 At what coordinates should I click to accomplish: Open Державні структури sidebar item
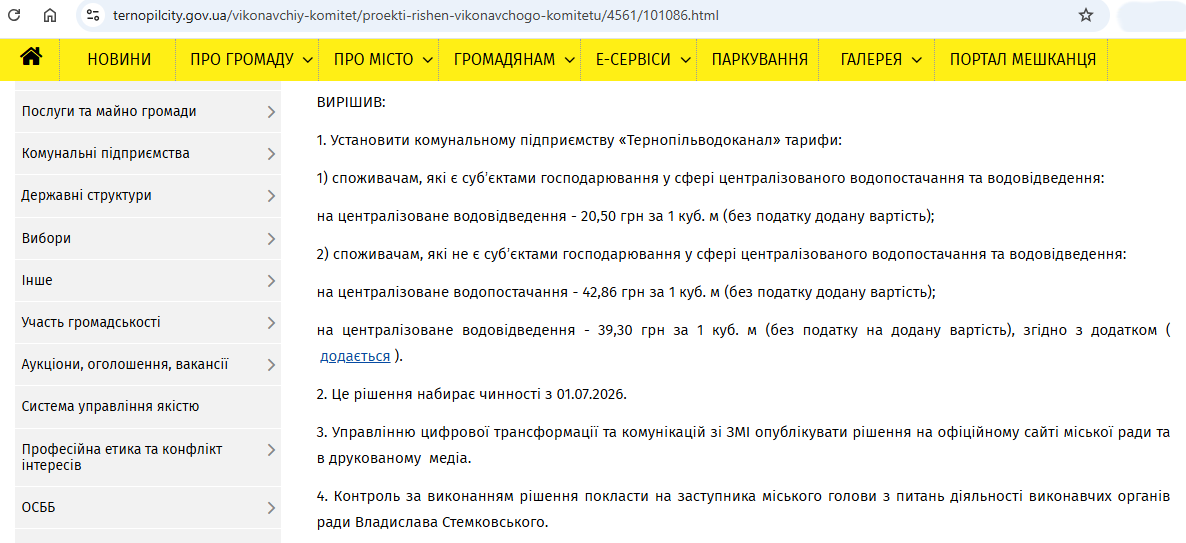coord(147,196)
